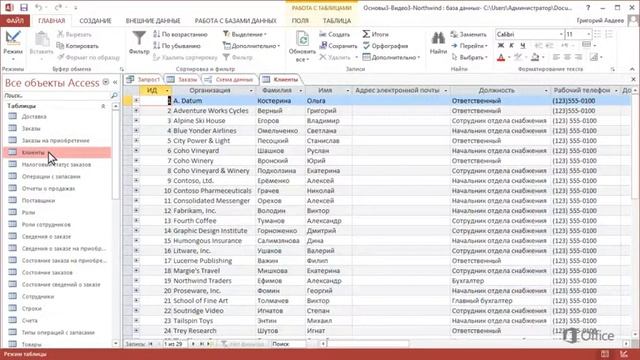Image resolution: width=640 pixels, height=360 pixels.
Task: Toggle underline Ч formatting
Action: coord(523,46)
